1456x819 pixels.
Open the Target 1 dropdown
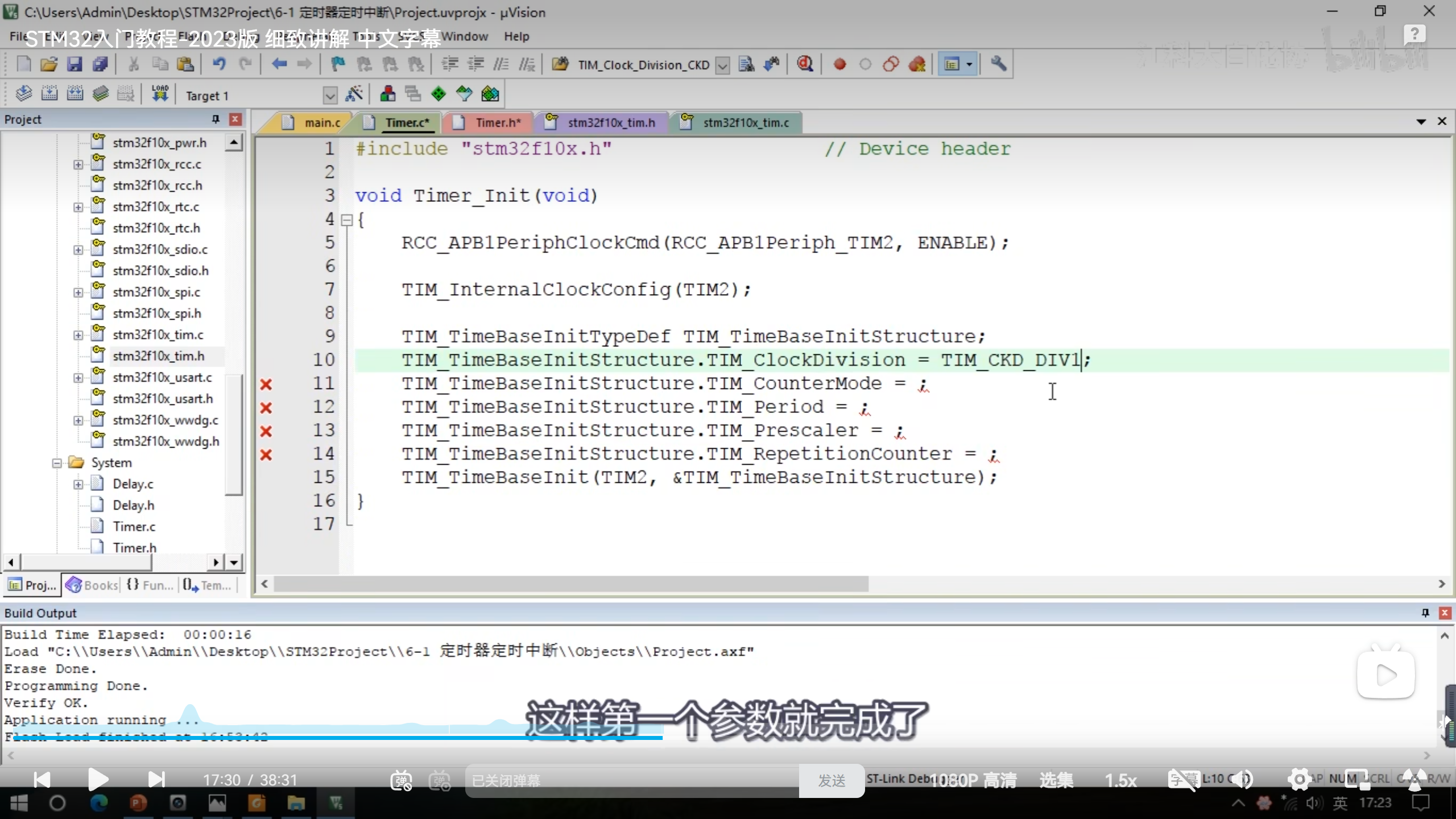(330, 95)
